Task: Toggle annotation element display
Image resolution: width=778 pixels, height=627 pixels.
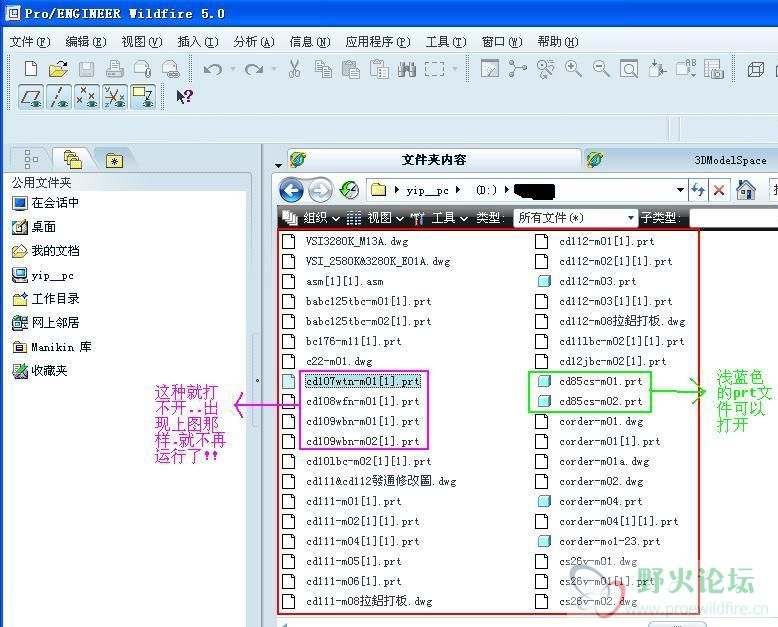Action: tap(143, 97)
